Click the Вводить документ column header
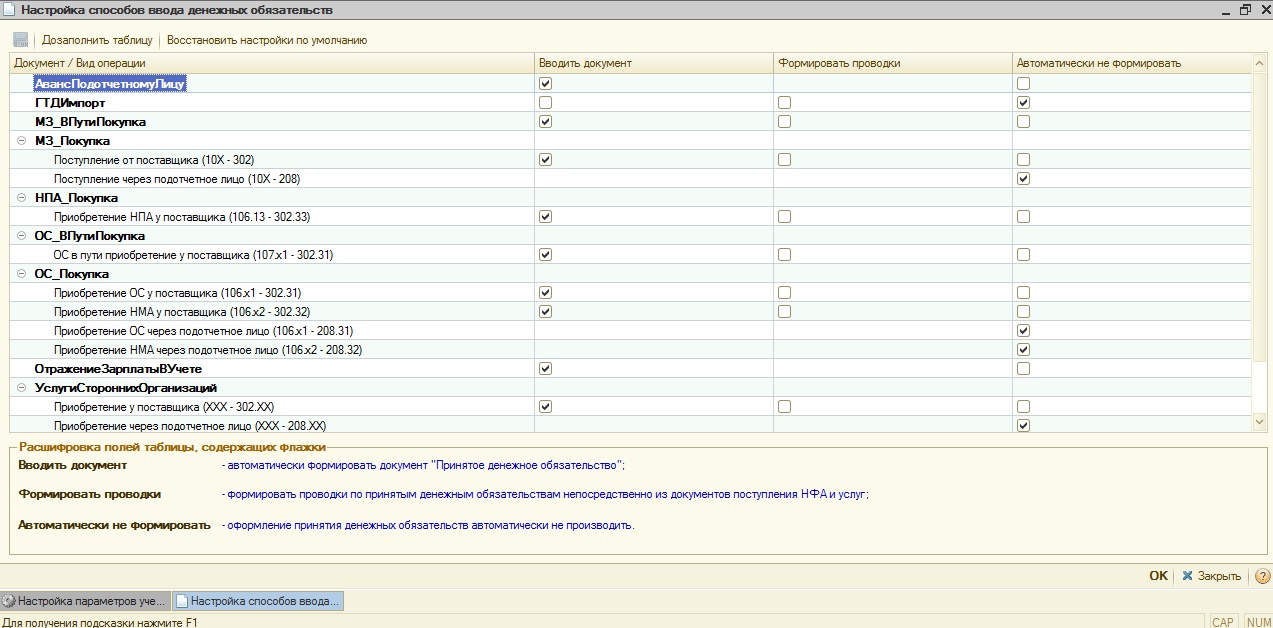The image size is (1273, 628). tap(654, 63)
